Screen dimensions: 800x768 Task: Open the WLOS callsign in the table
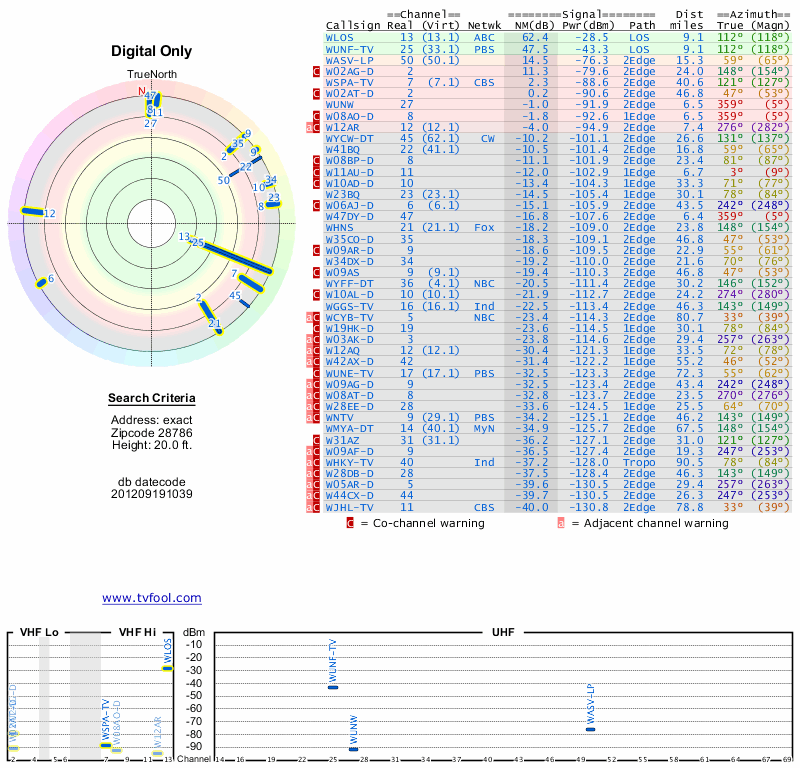[x=340, y=38]
